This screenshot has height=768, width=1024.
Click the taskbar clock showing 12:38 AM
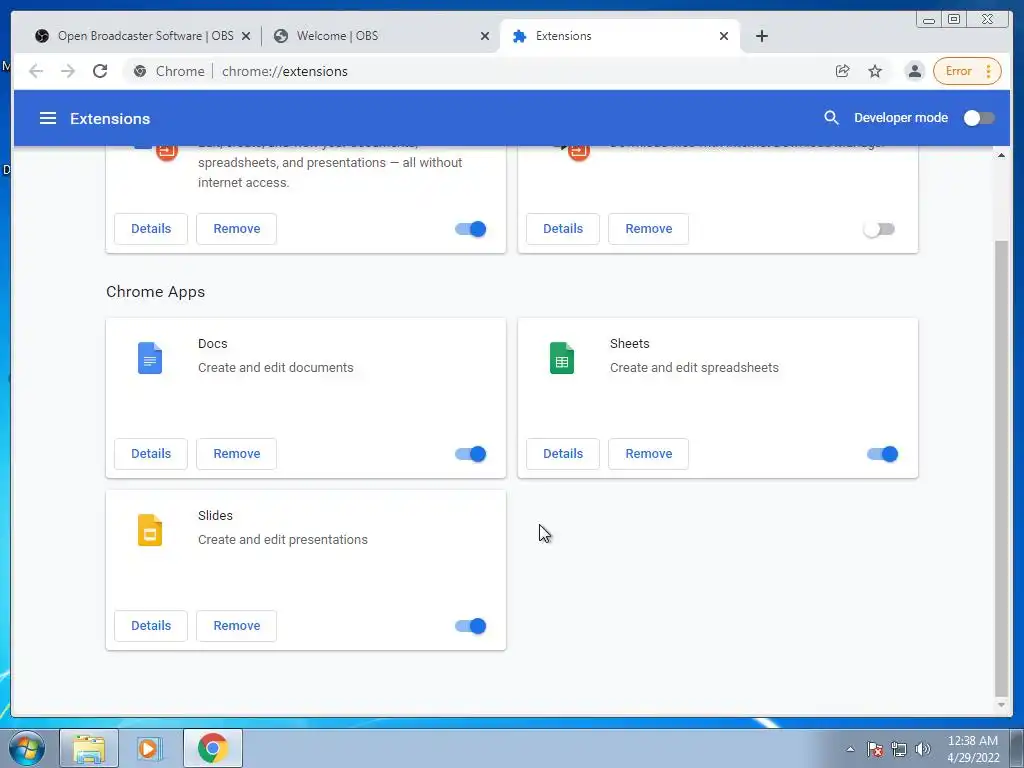[973, 749]
